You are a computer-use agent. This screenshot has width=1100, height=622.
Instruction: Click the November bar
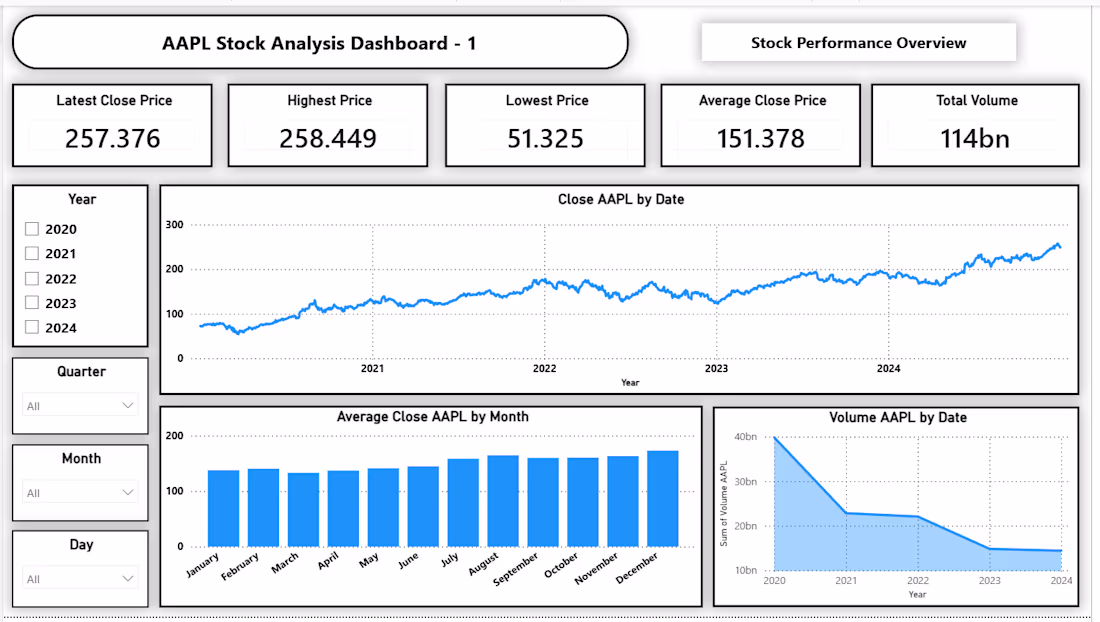point(623,501)
